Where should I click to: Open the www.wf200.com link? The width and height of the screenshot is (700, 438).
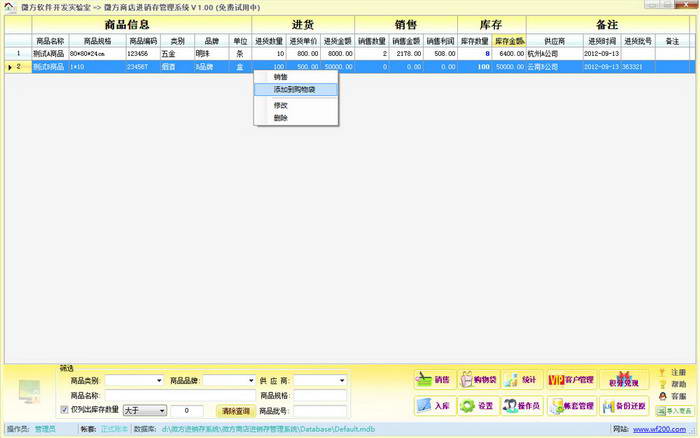coord(659,429)
